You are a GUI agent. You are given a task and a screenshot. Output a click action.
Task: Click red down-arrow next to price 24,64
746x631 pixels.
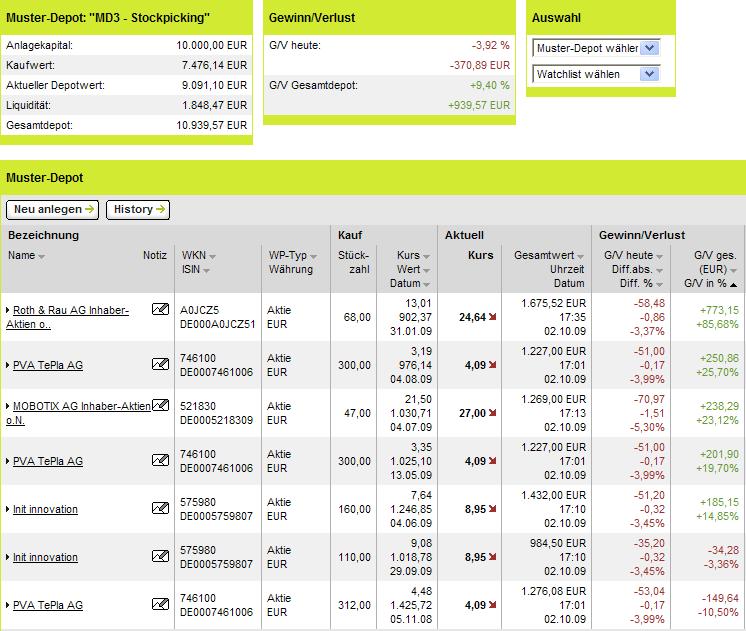pos(492,317)
